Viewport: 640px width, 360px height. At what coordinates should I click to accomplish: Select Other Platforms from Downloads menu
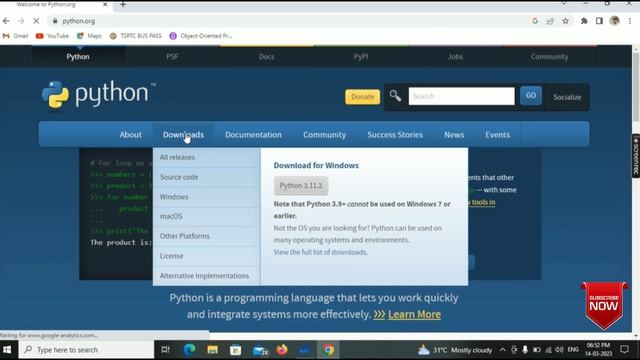(207, 236)
